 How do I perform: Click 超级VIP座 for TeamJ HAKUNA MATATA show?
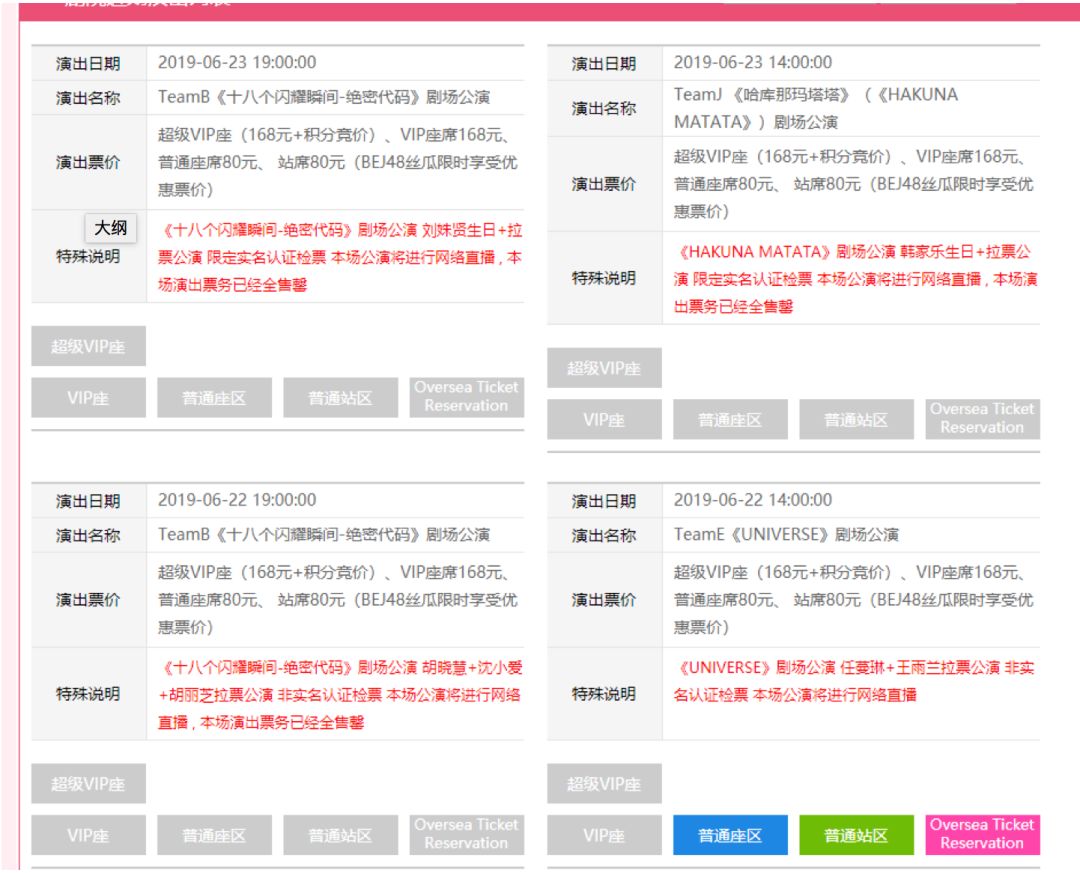pyautogui.click(x=604, y=368)
